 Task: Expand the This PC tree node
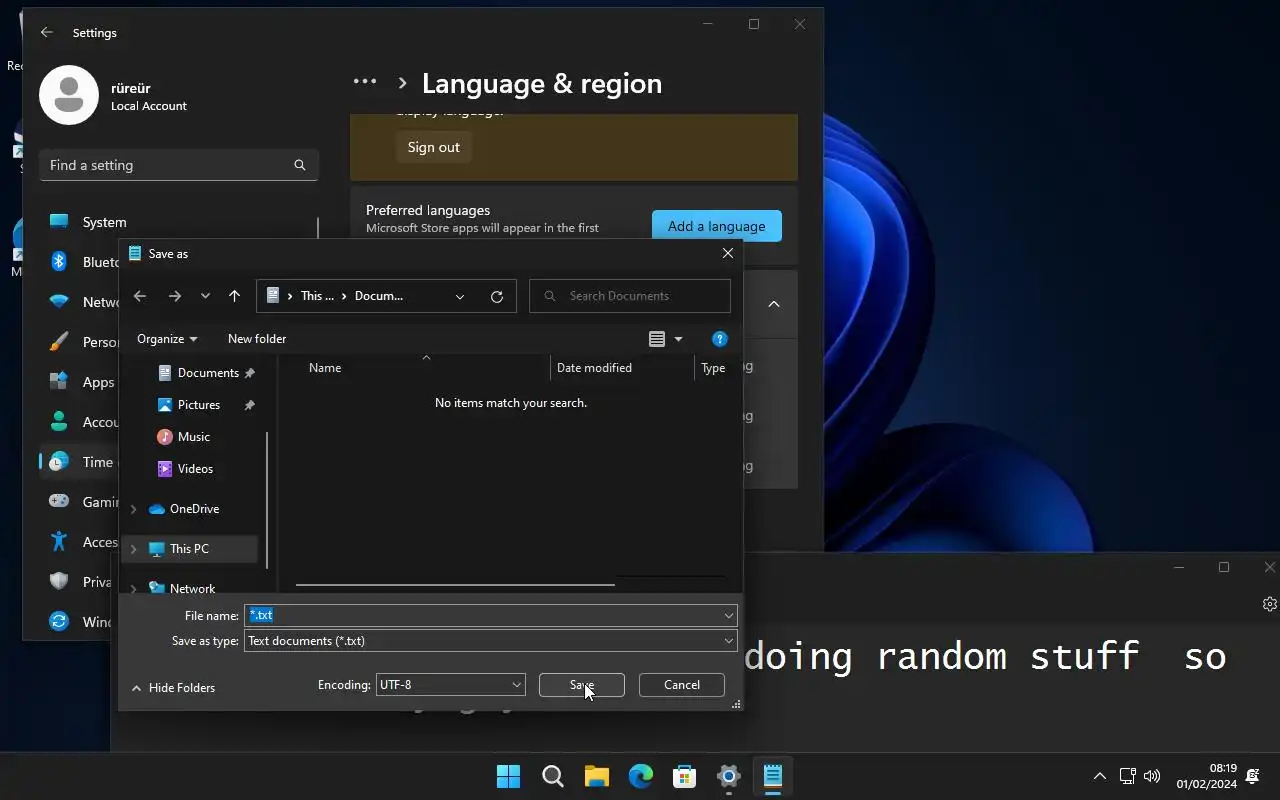click(x=134, y=549)
